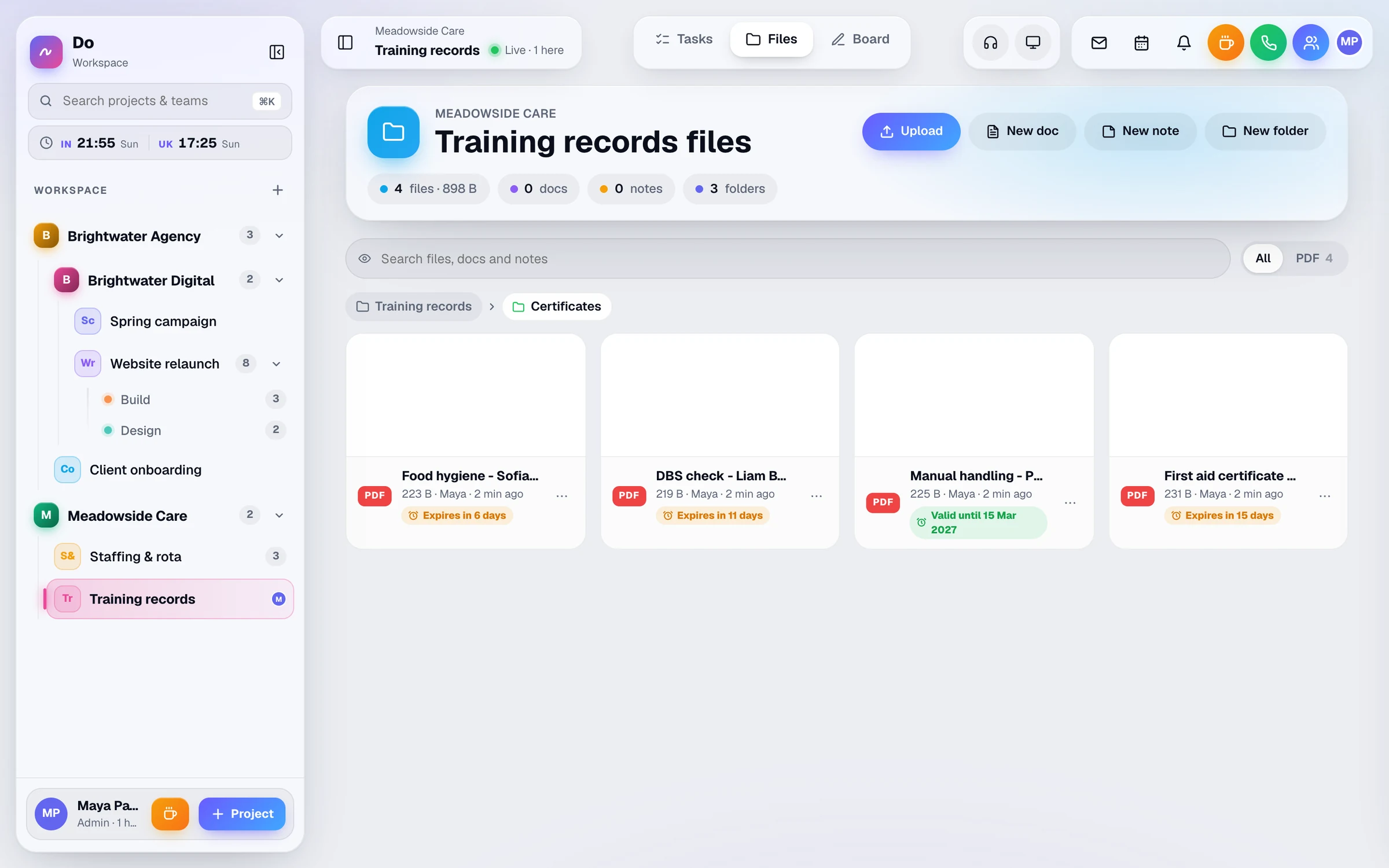1389x868 pixels.
Task: Focus the Search projects & teams field
Action: point(160,101)
